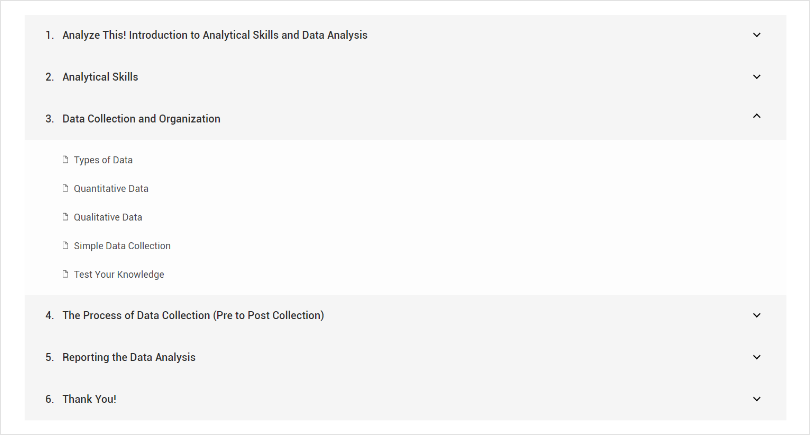810x435 pixels.
Task: Expand Process of Data Collection chevron
Action: click(757, 315)
